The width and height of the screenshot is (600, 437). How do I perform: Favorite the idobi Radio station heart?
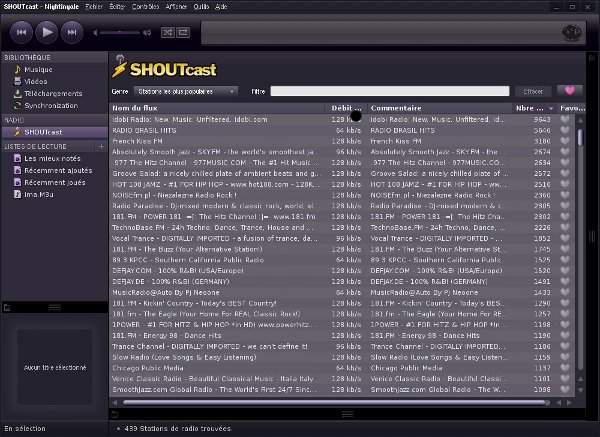click(565, 119)
